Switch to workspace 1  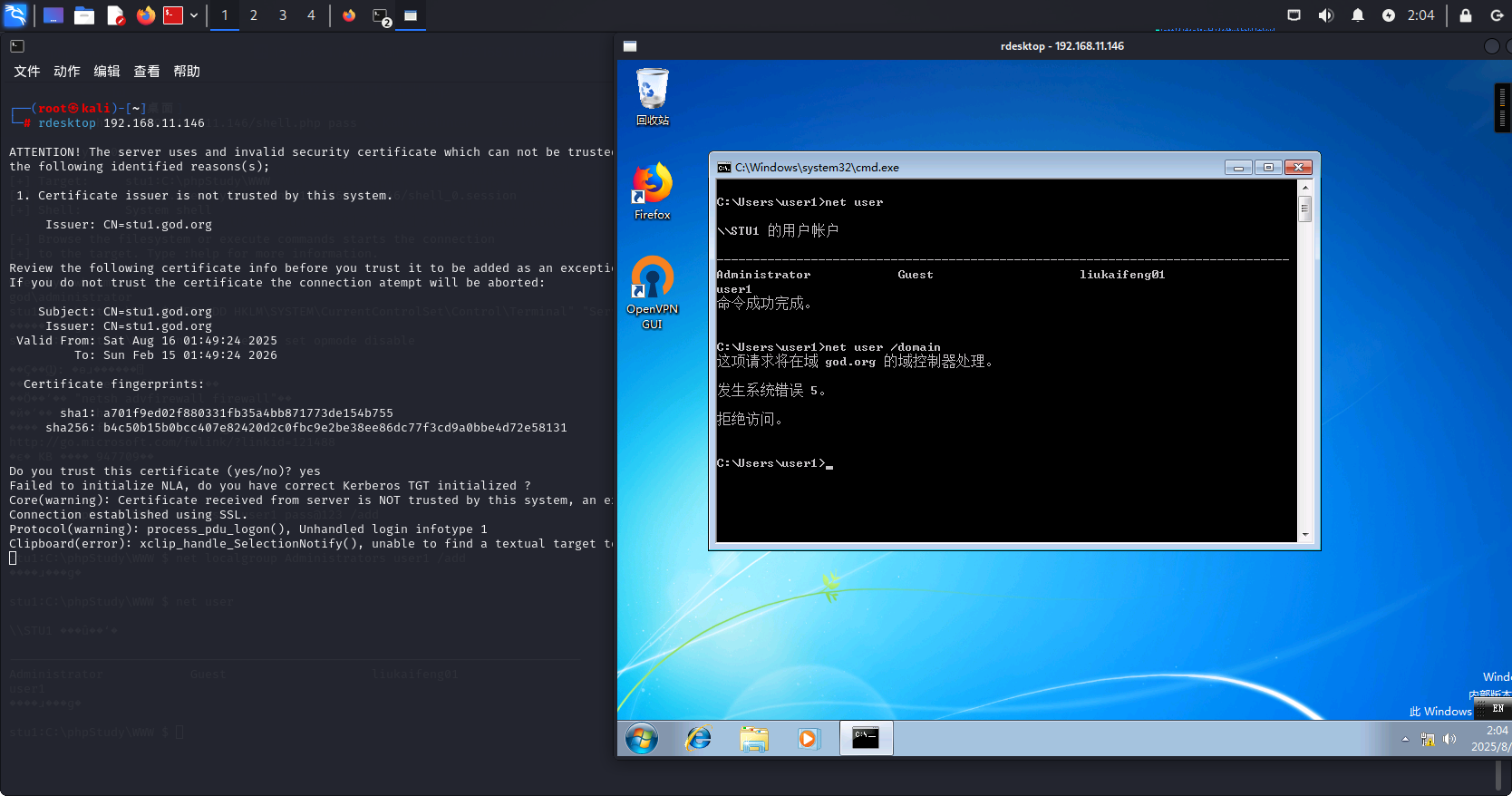(225, 15)
